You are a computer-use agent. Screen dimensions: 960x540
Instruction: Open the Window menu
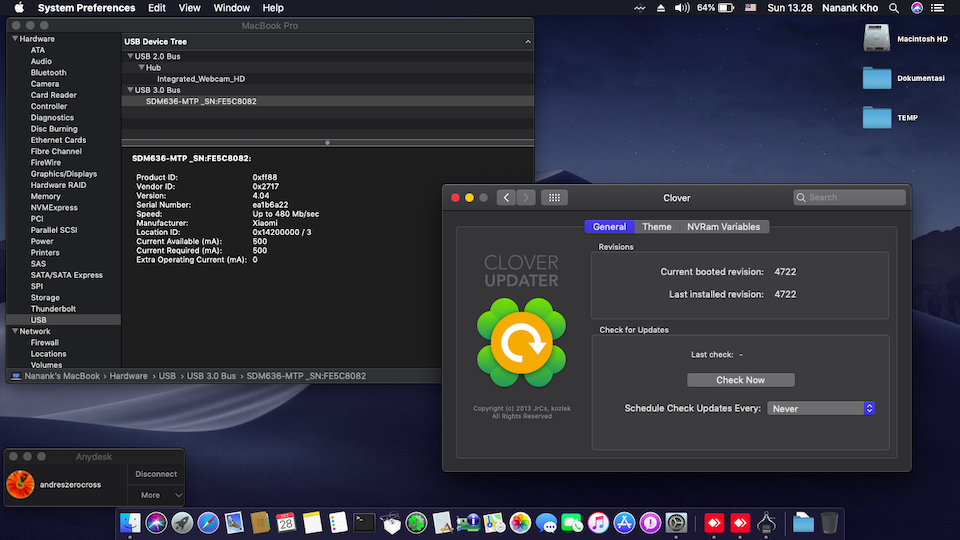click(231, 8)
